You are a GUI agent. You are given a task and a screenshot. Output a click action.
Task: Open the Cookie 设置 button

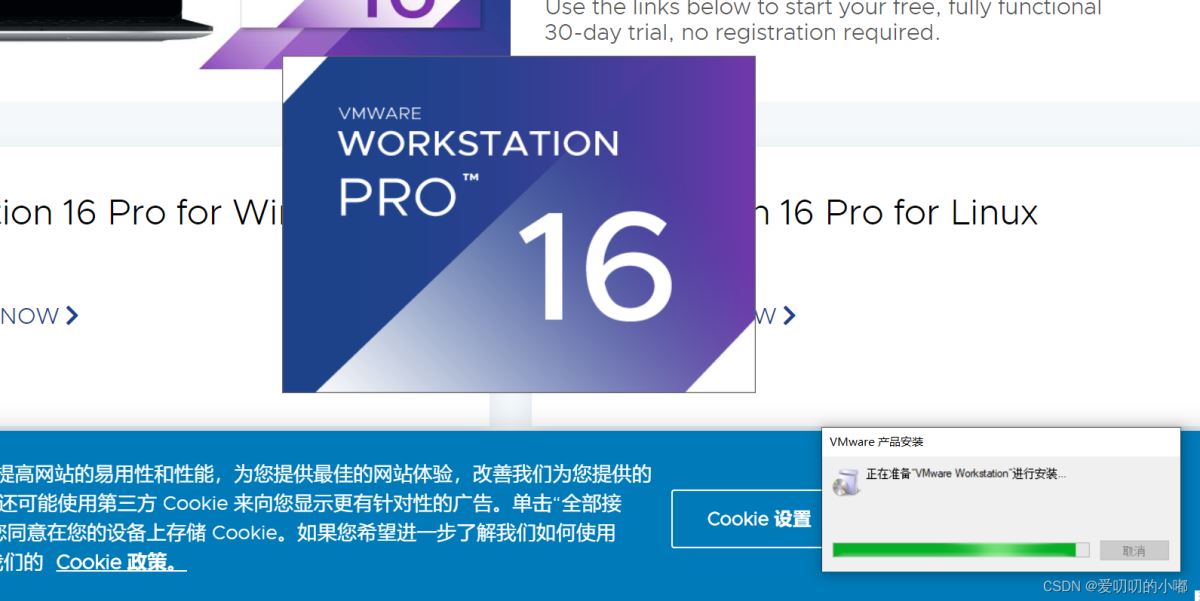pyautogui.click(x=758, y=519)
